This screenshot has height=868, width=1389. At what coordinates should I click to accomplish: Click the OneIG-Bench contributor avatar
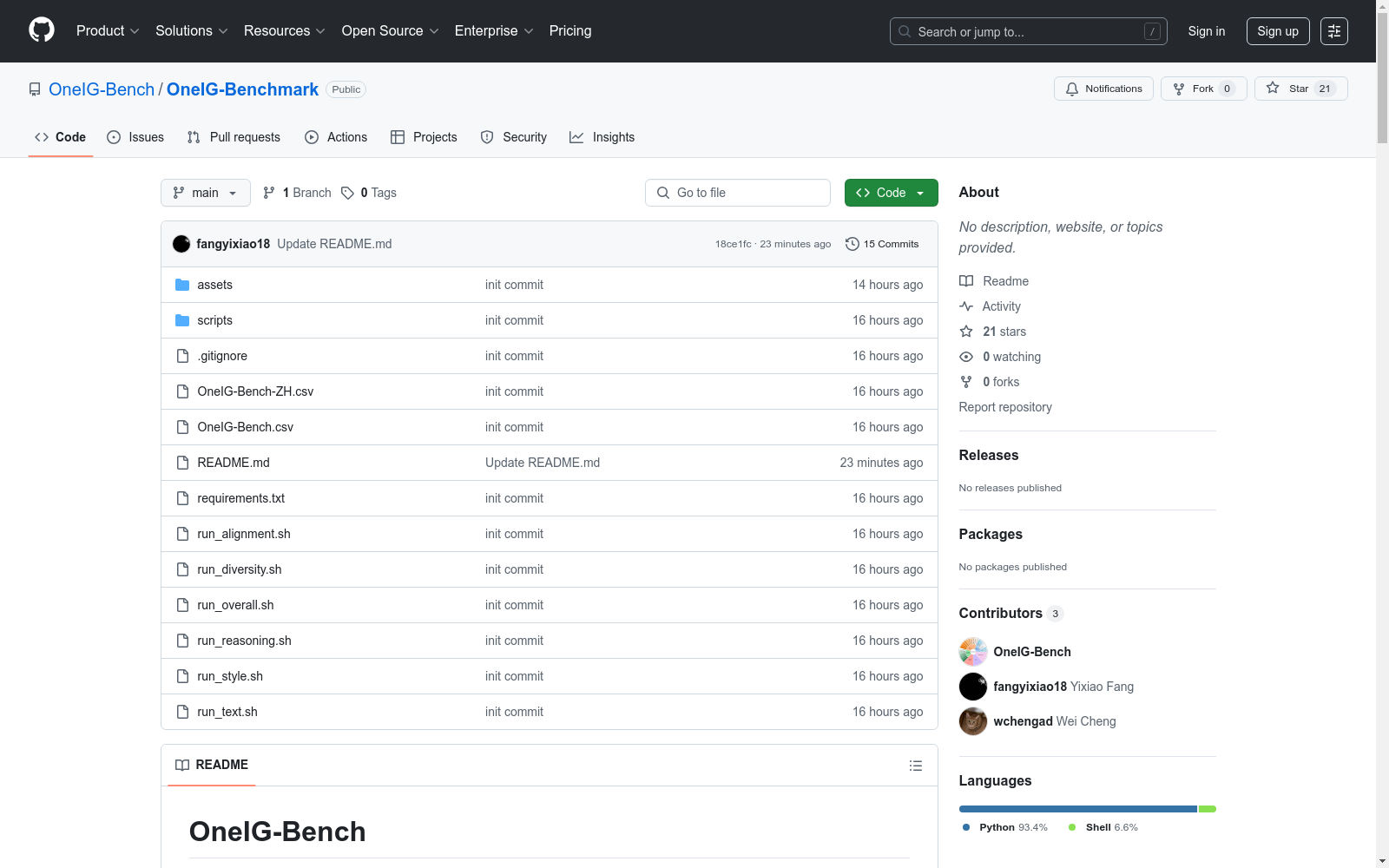point(972,652)
